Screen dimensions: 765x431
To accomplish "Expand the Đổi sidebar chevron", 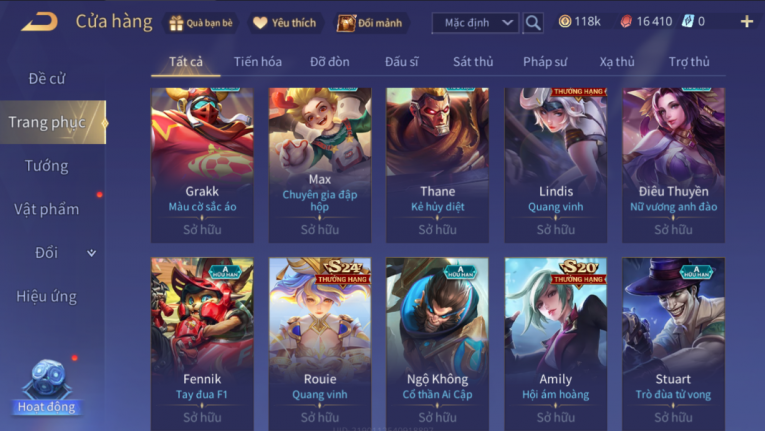I will click(x=91, y=253).
